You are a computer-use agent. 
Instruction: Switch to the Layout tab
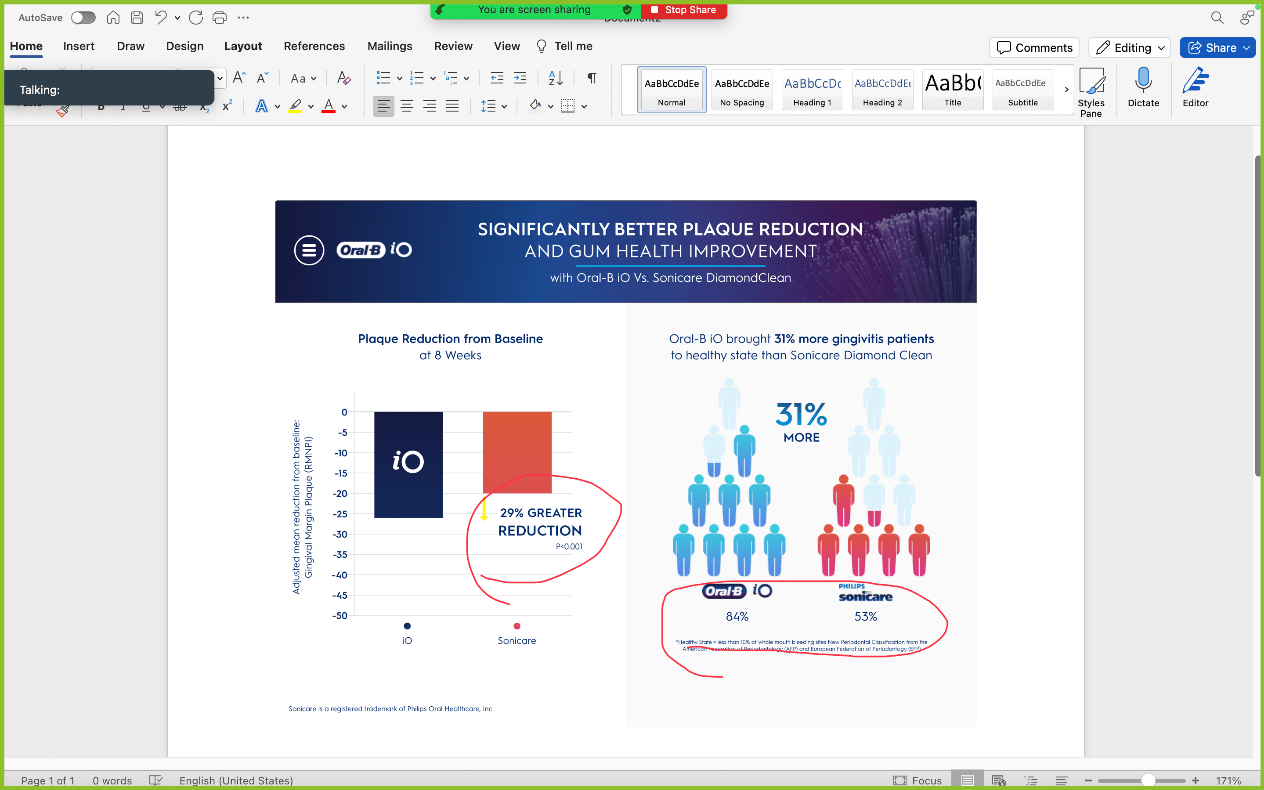tap(243, 46)
